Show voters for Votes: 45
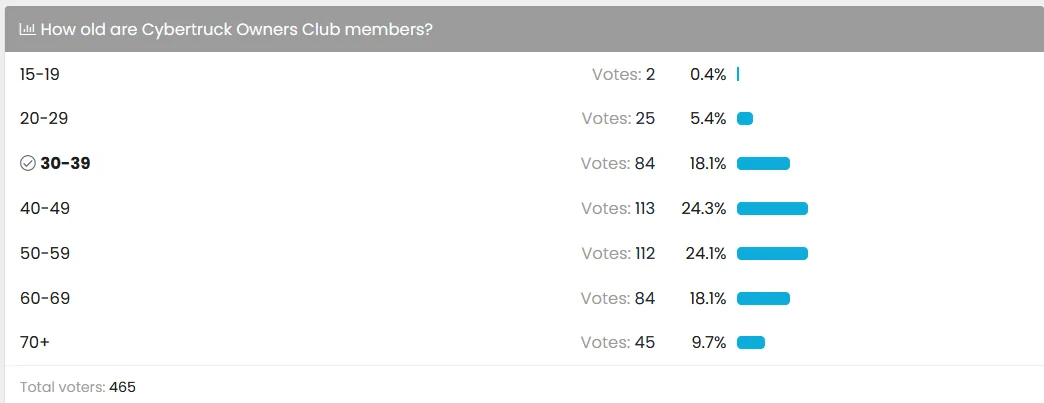The width and height of the screenshot is (1044, 403). (618, 342)
